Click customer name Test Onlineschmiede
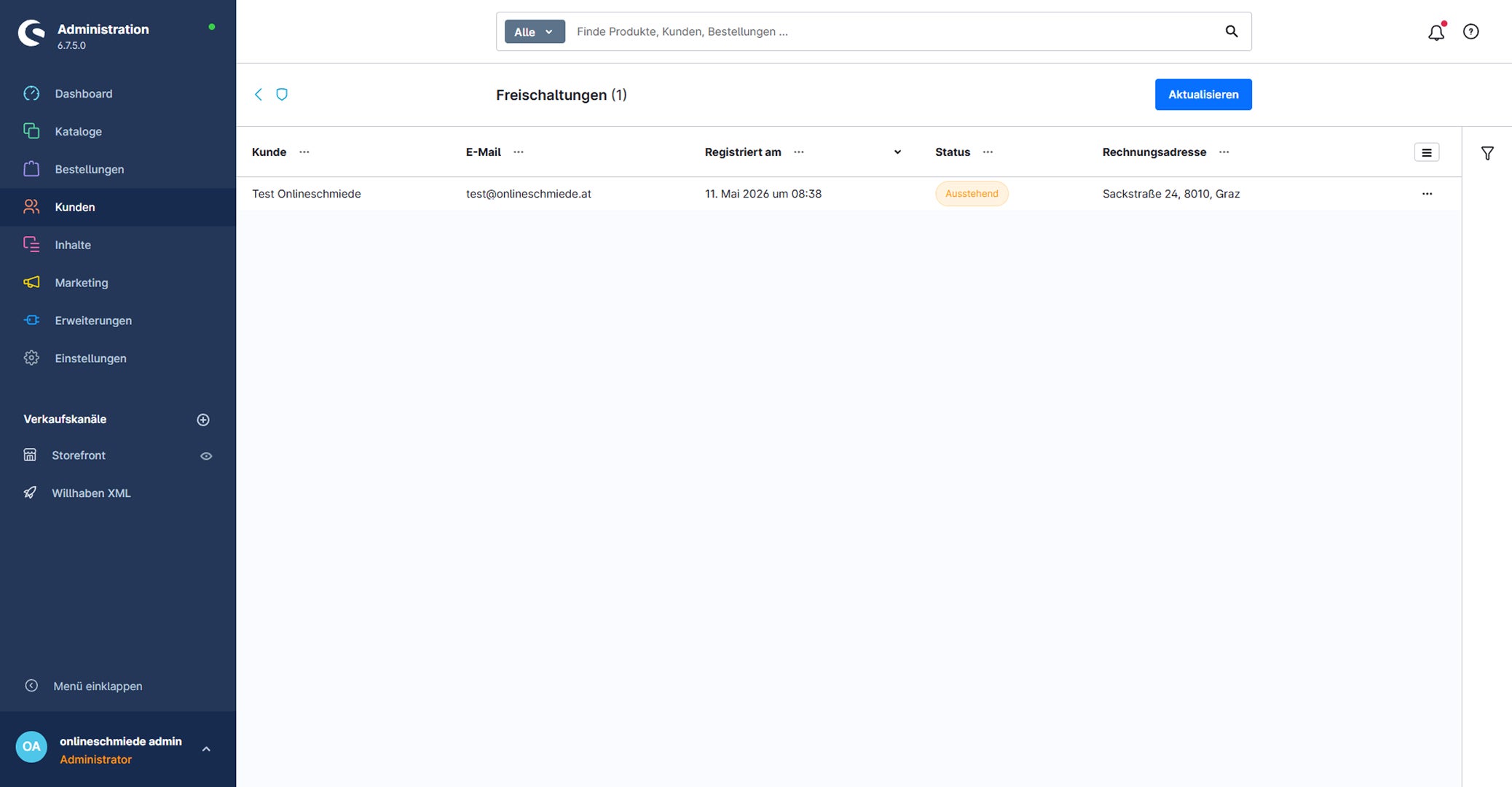Image resolution: width=1512 pixels, height=787 pixels. pos(307,194)
